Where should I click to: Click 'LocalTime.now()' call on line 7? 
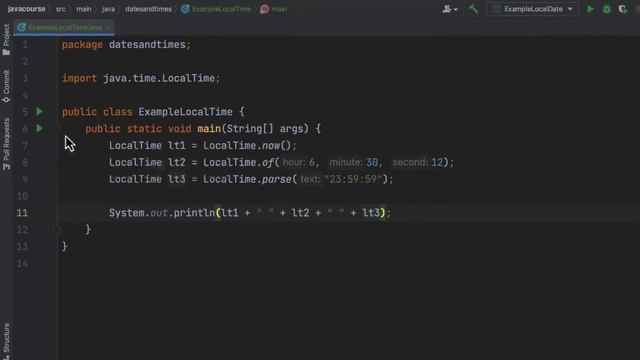point(247,145)
